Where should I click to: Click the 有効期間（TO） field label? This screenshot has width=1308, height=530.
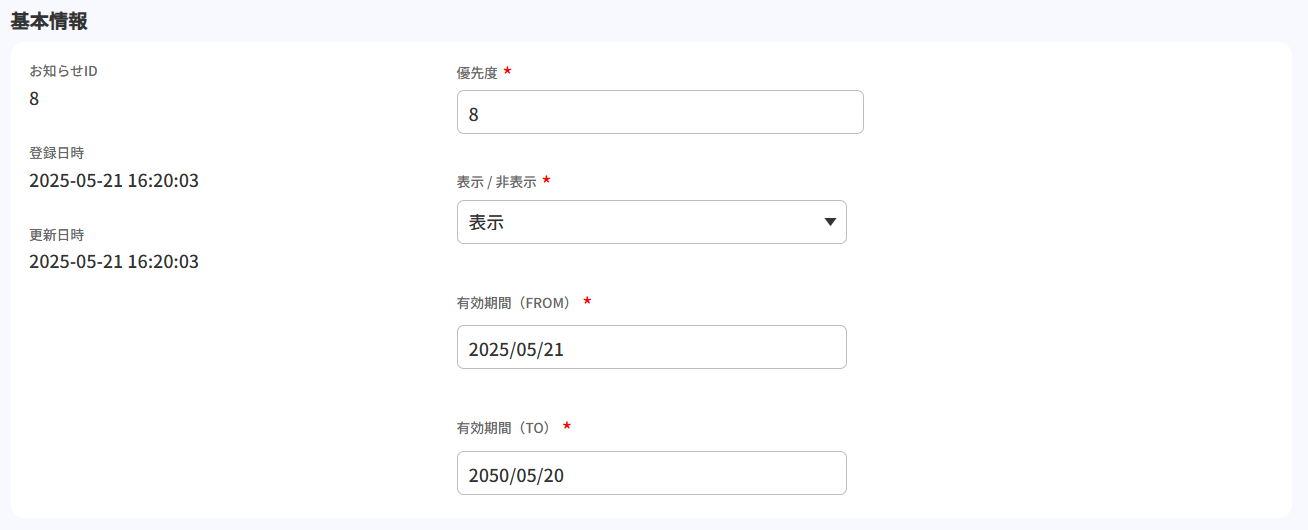click(504, 428)
